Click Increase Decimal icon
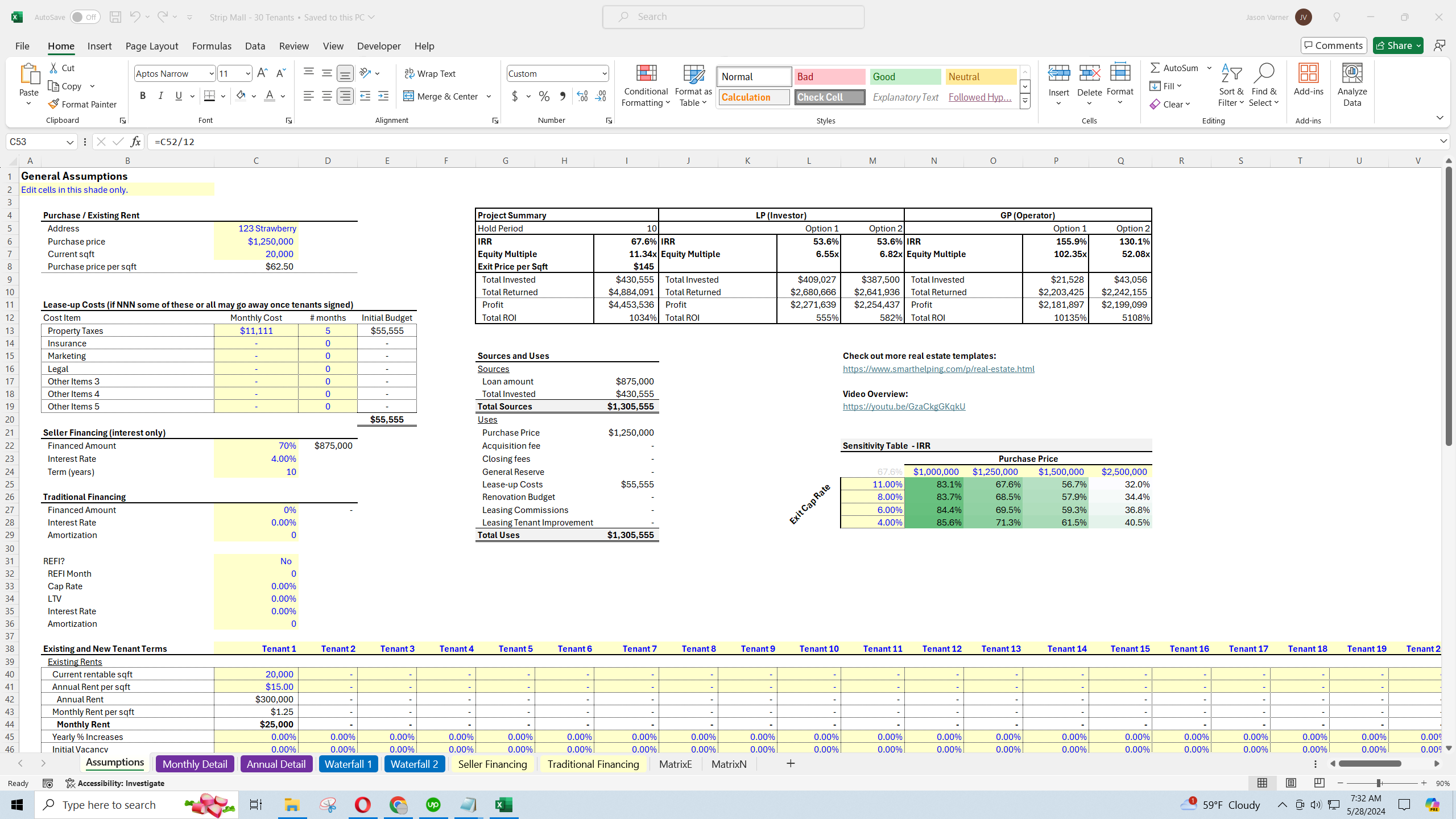The width and height of the screenshot is (1456, 819). [582, 96]
